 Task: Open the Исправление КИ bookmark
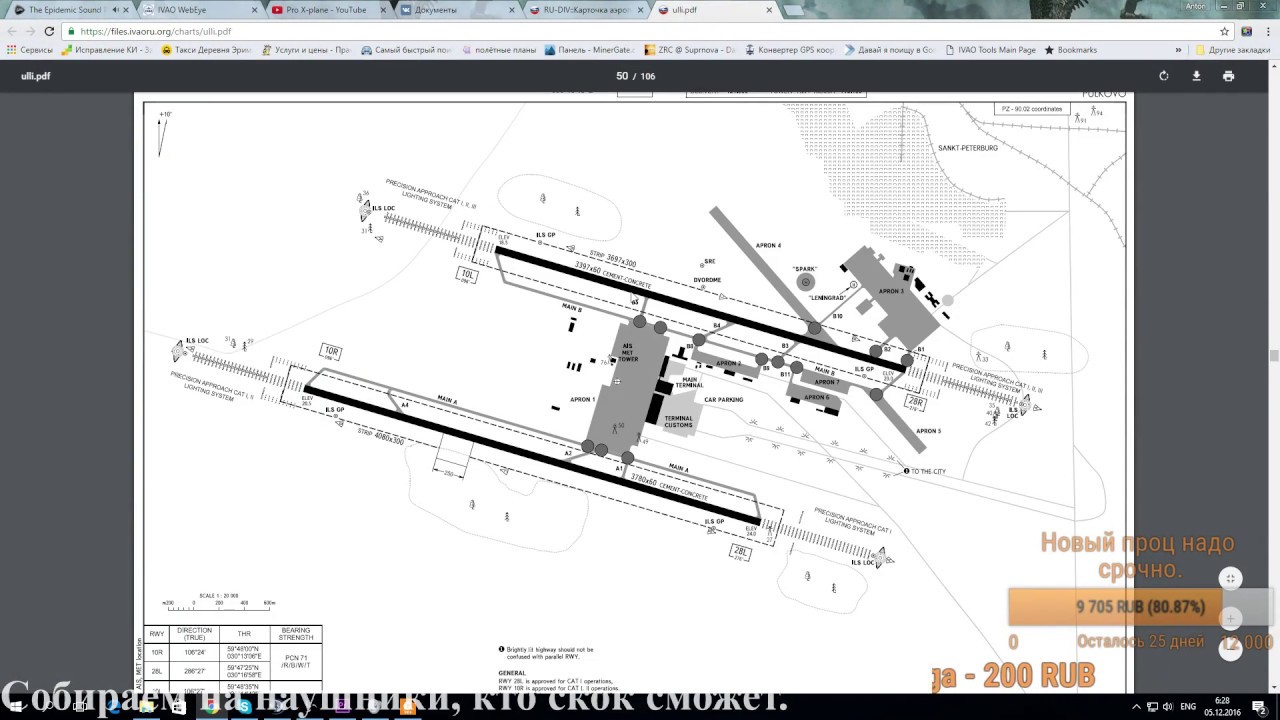(x=106, y=50)
